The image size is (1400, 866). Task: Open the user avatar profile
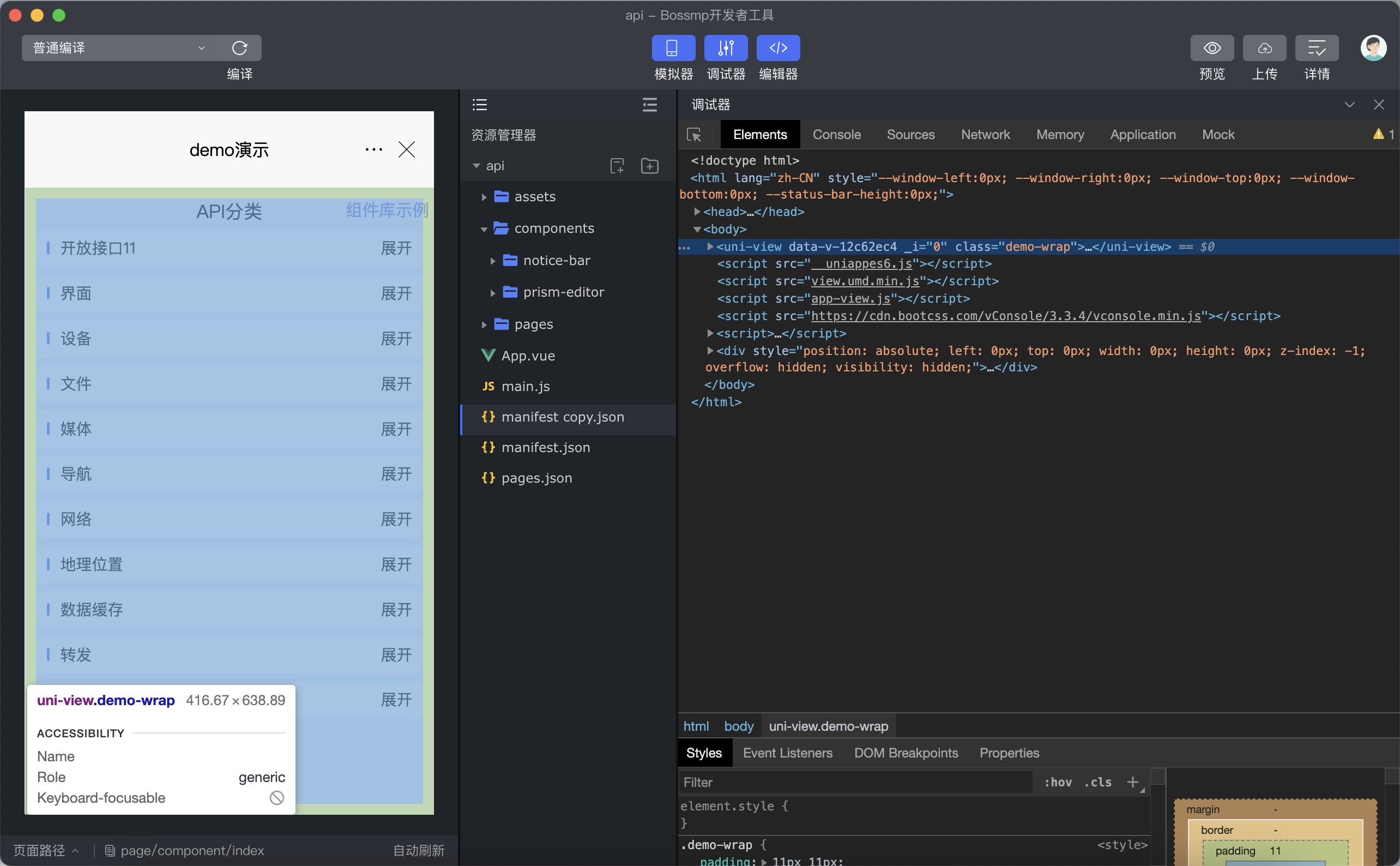pyautogui.click(x=1373, y=47)
